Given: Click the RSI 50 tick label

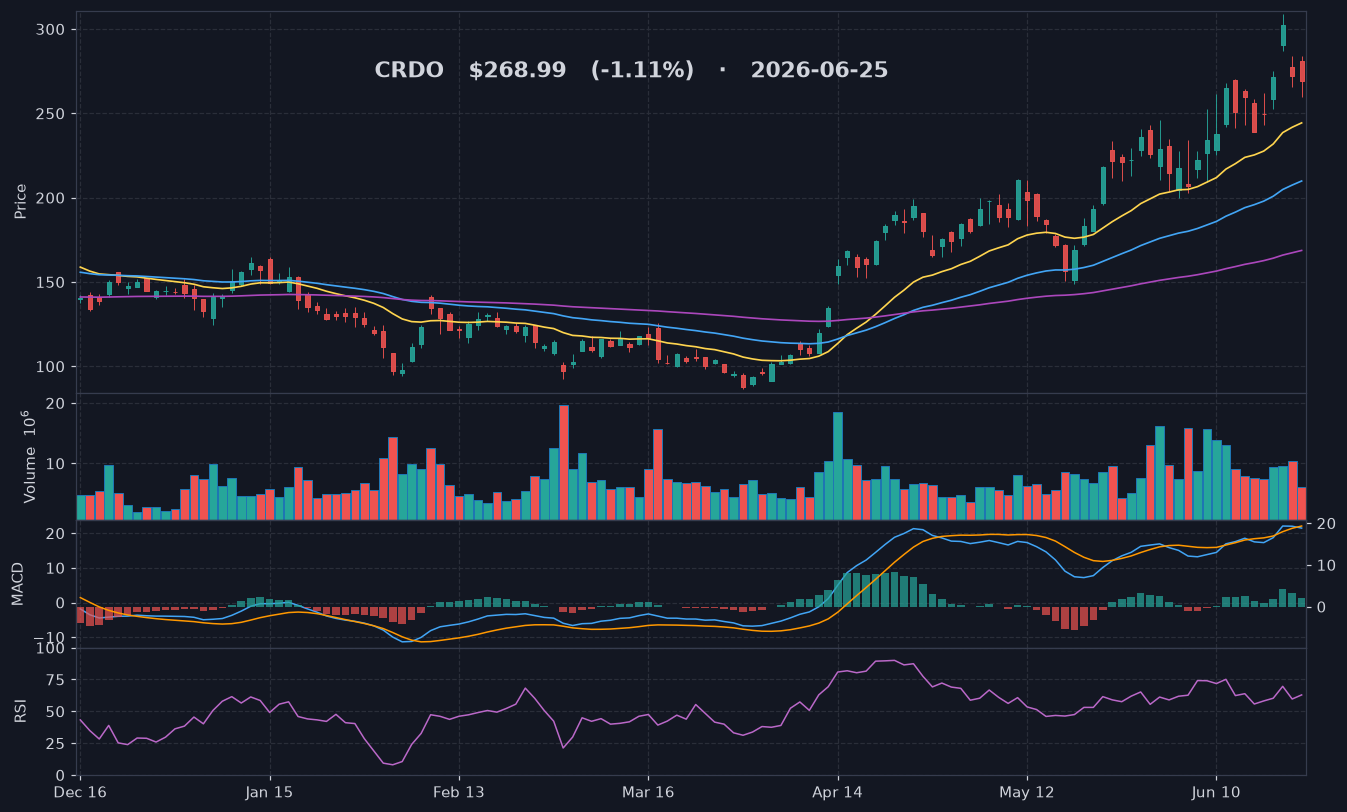Looking at the screenshot, I should (56, 712).
